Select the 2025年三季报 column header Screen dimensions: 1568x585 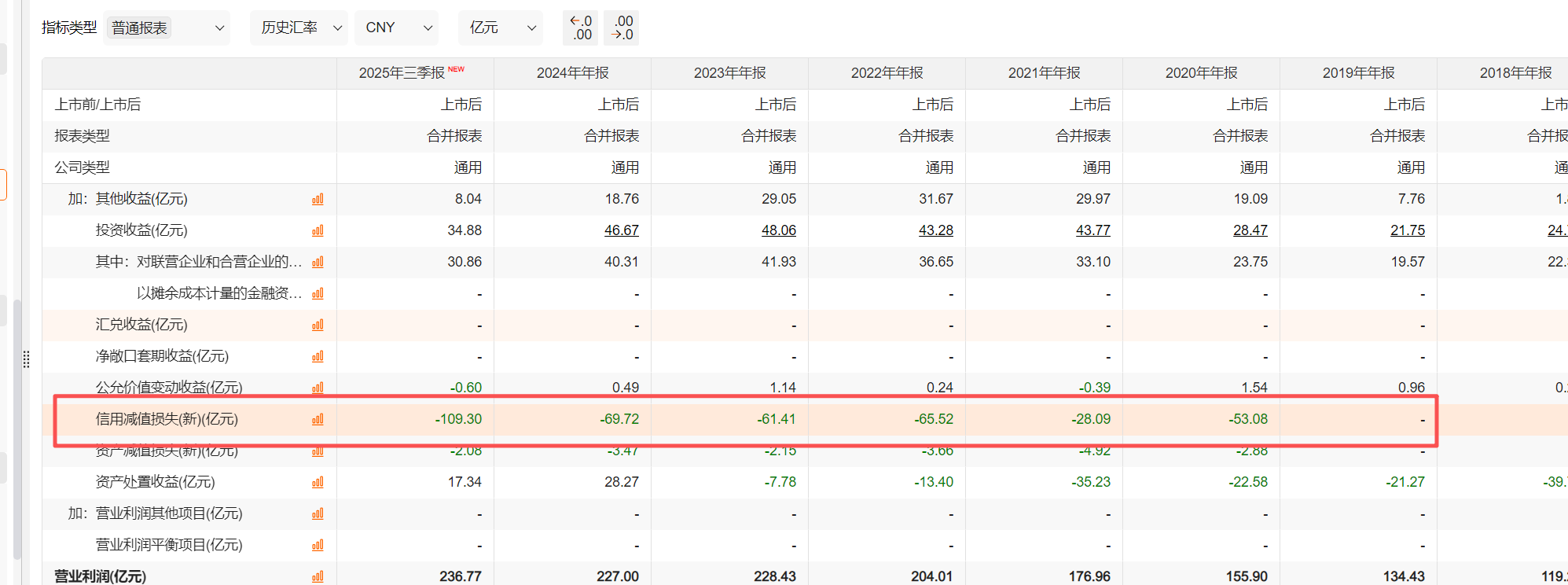click(402, 73)
